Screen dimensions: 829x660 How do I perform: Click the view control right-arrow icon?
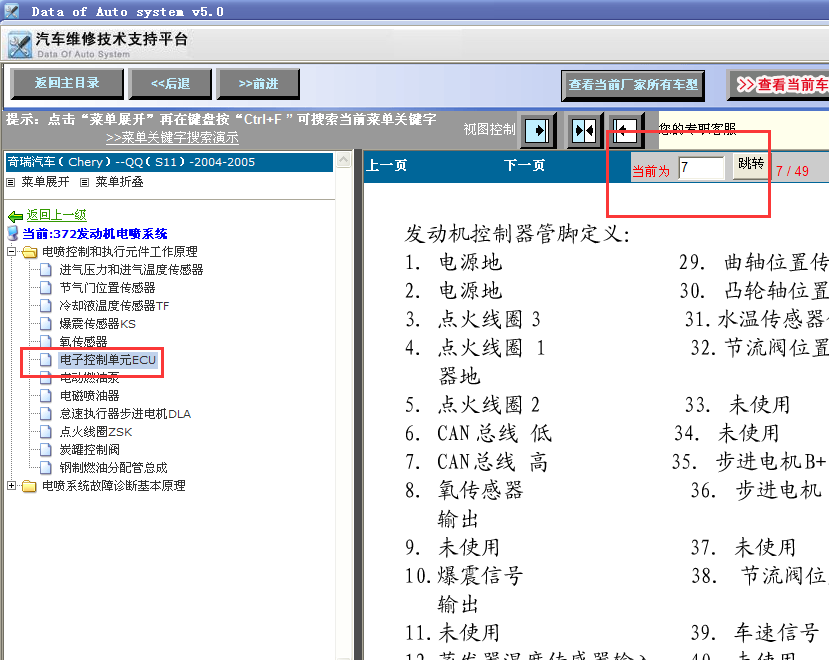point(538,130)
